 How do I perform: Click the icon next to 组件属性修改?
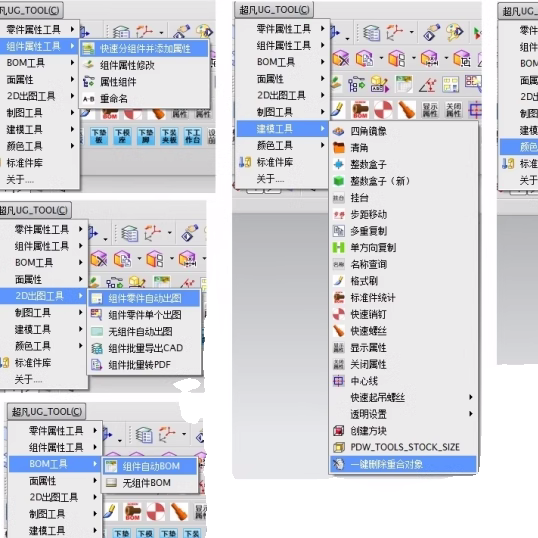click(x=89, y=65)
